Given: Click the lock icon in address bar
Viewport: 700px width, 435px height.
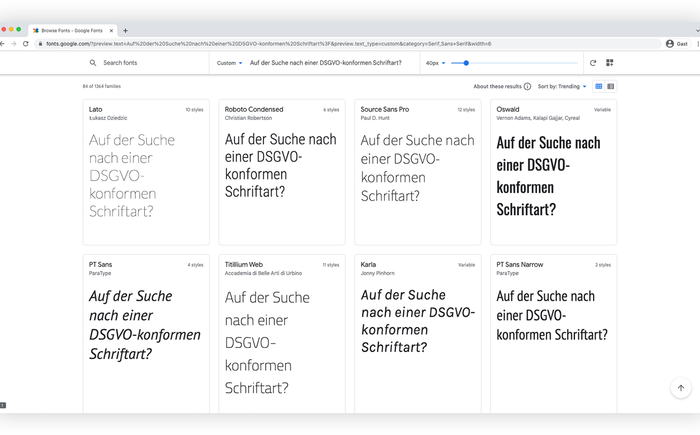Looking at the screenshot, I should [40, 44].
